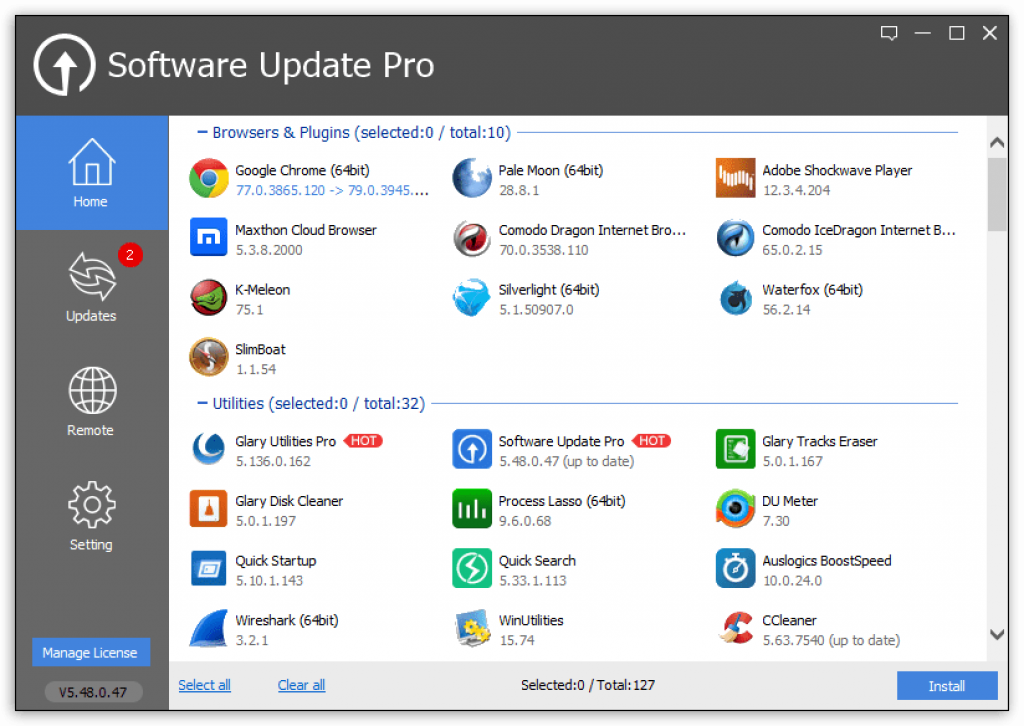Open the Setting tab
Viewport: 1024px width, 726px height.
click(92, 516)
